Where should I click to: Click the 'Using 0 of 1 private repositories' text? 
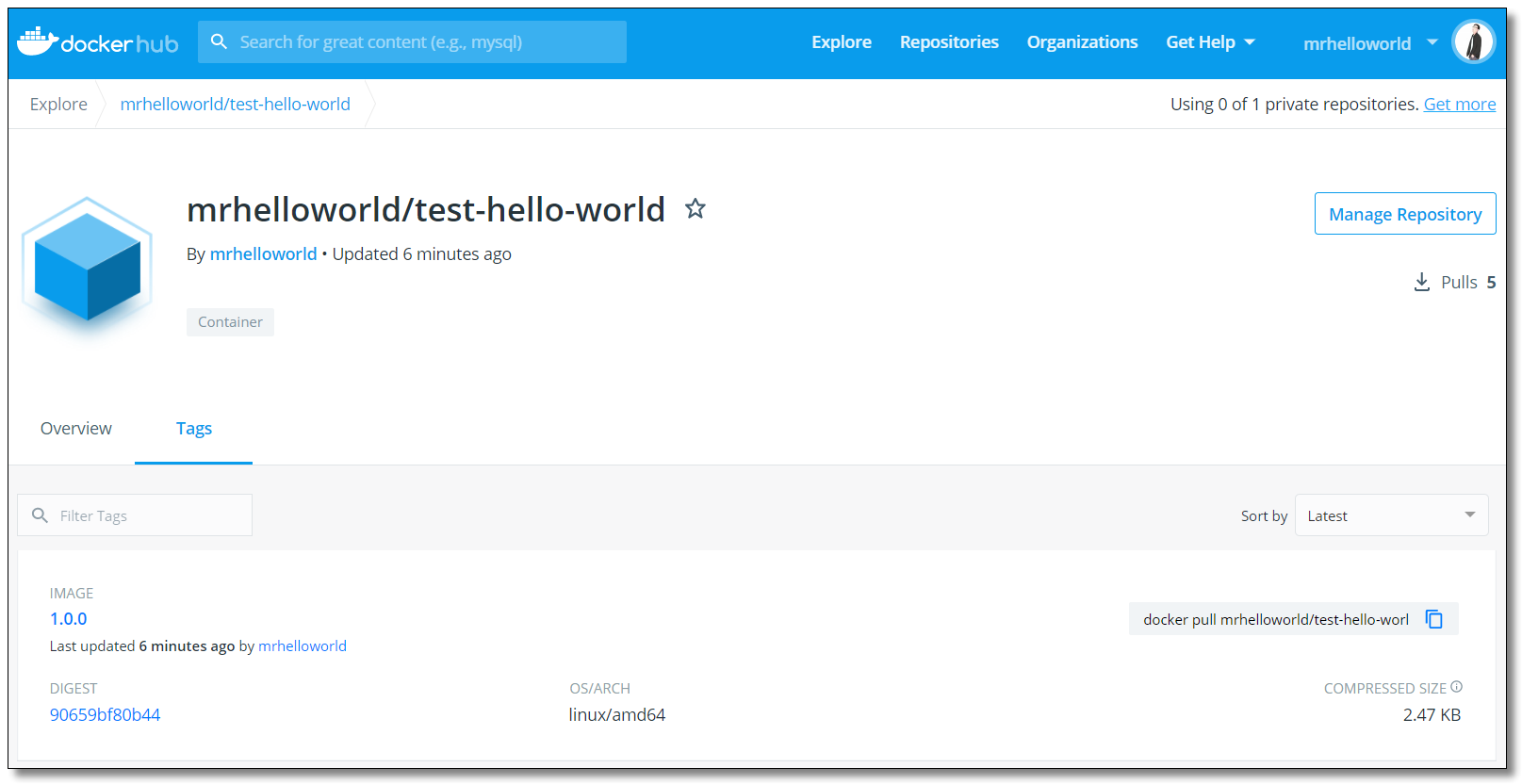coord(1295,105)
